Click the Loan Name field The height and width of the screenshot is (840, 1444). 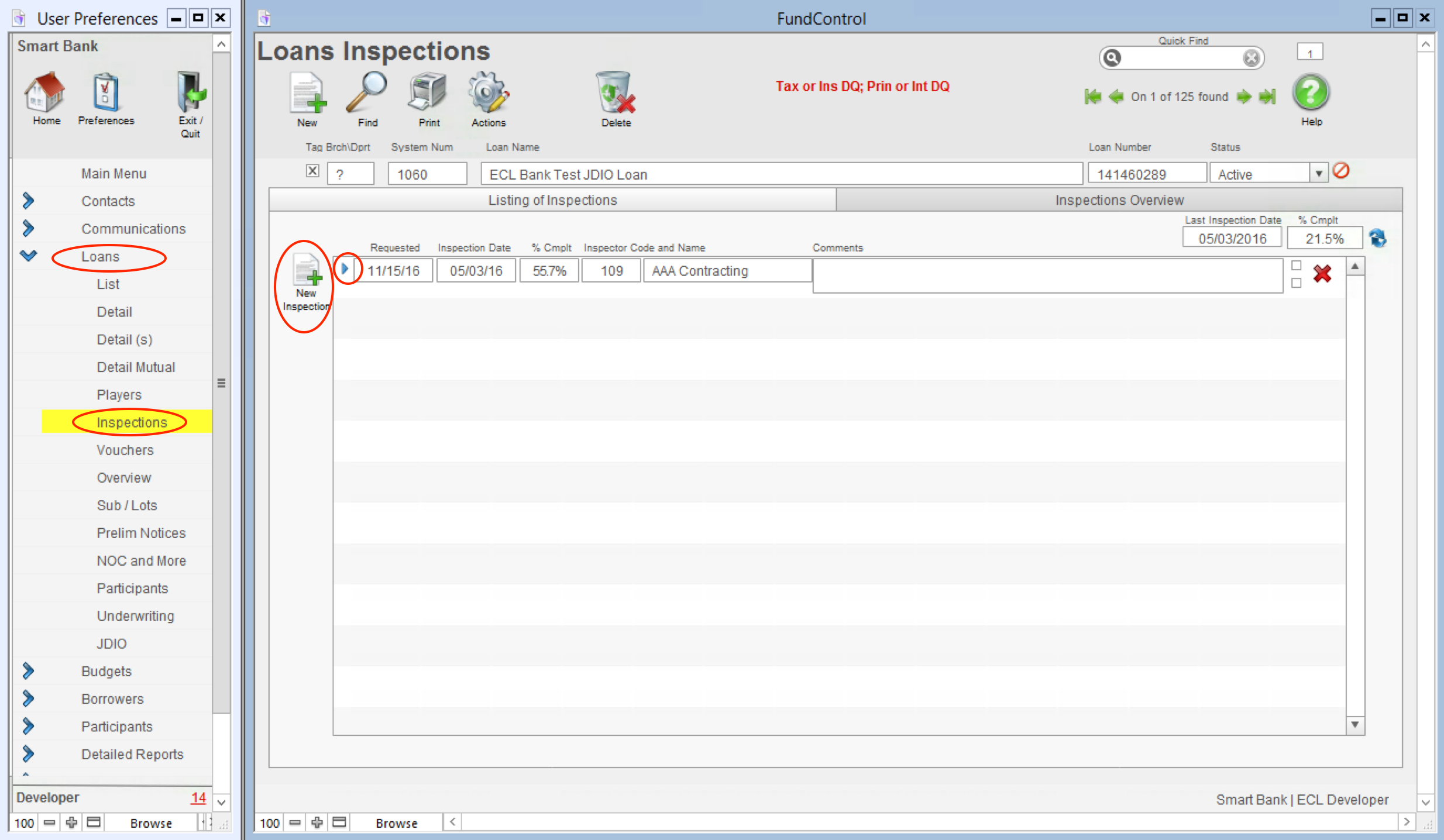pos(782,174)
